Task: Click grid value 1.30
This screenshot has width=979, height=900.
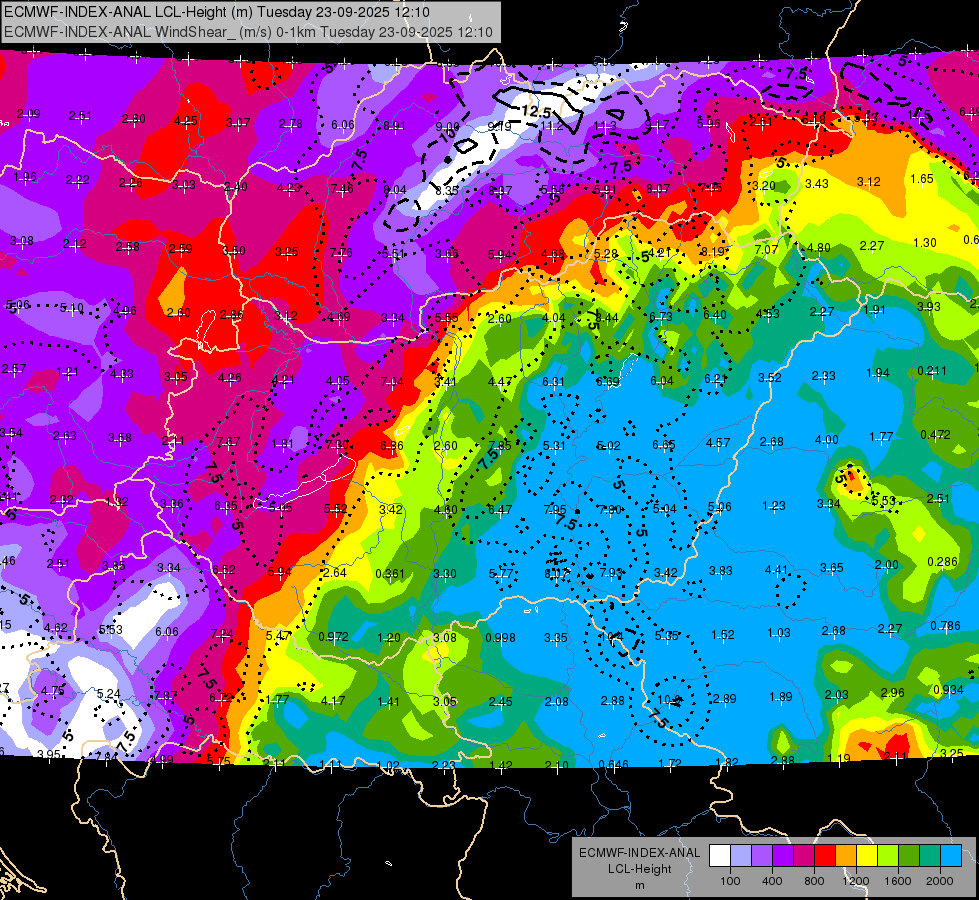Action: tap(925, 242)
